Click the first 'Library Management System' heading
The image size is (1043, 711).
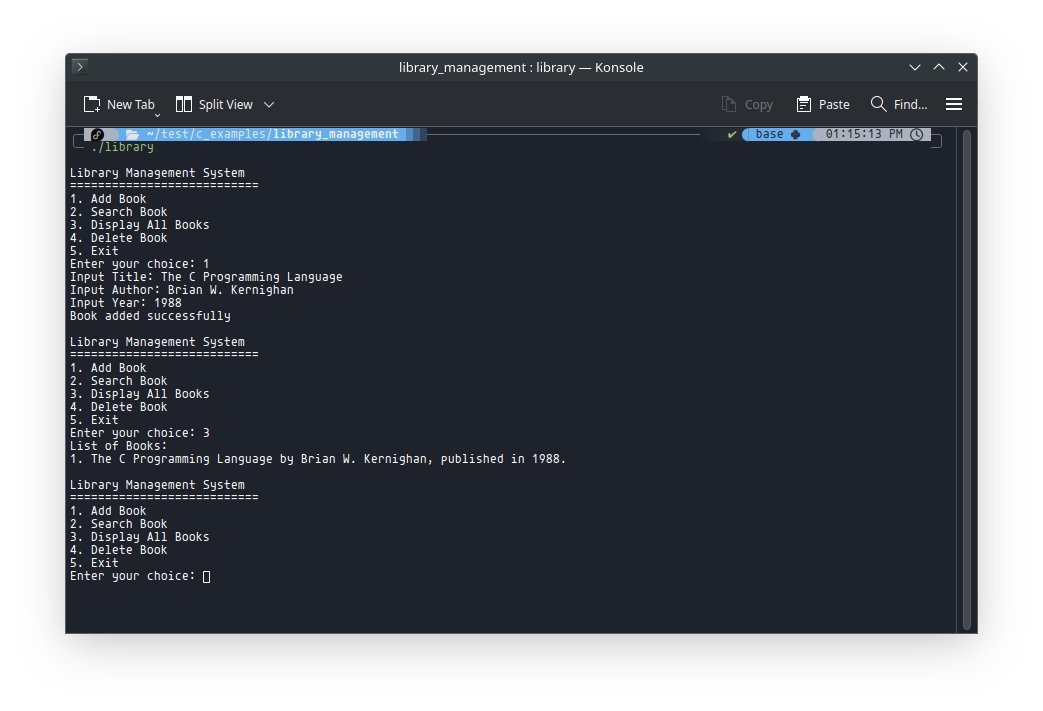tap(157, 173)
